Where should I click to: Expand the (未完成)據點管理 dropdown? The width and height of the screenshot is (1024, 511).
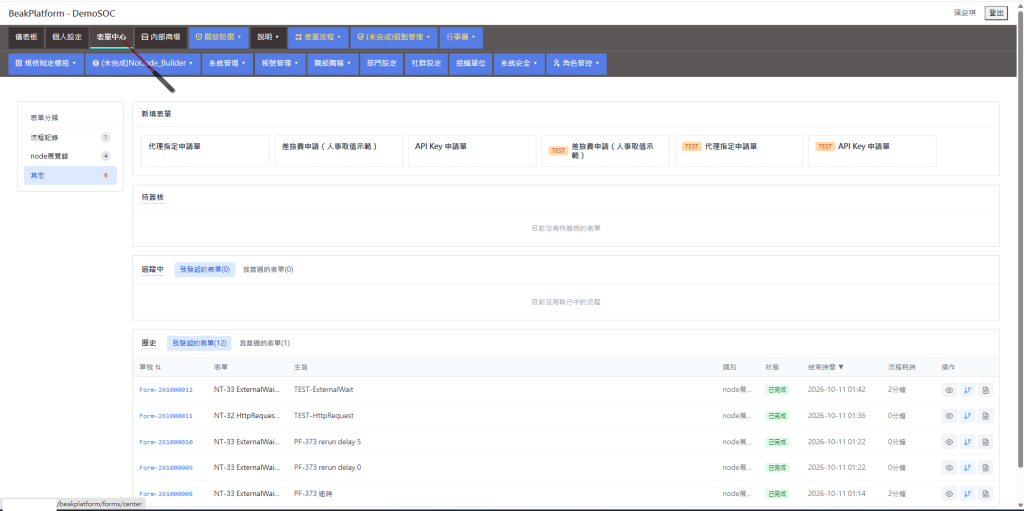pos(393,37)
